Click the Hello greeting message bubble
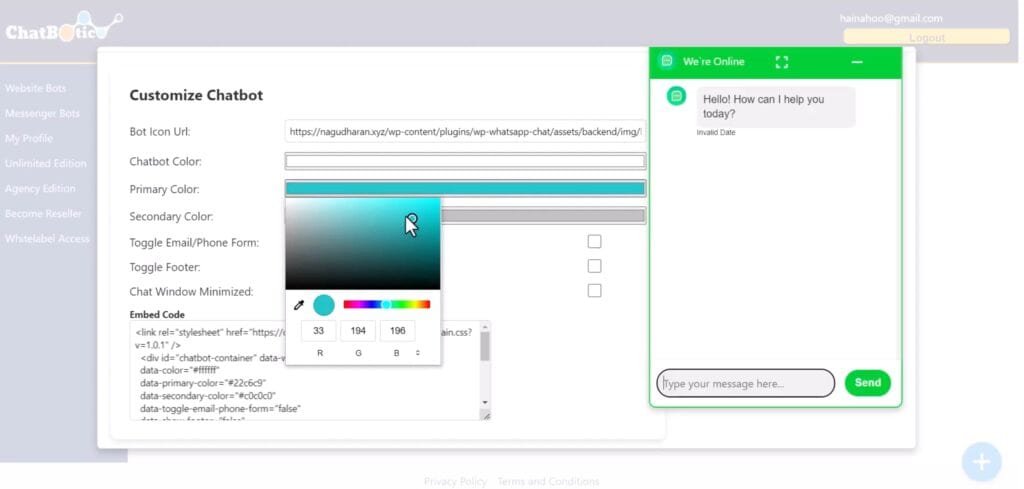This screenshot has height=489, width=1024. click(776, 106)
